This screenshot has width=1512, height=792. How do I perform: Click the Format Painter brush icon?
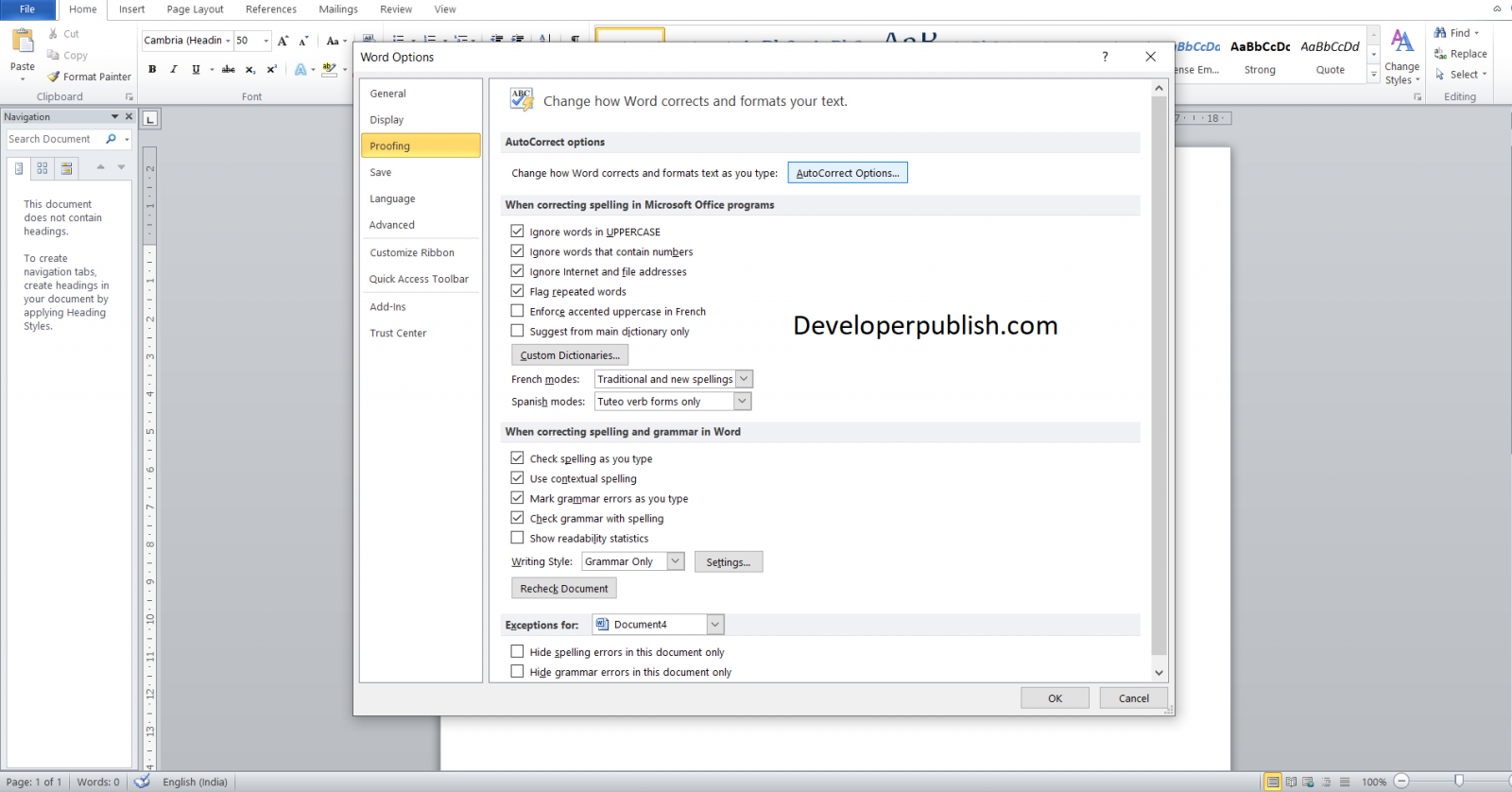coord(54,77)
